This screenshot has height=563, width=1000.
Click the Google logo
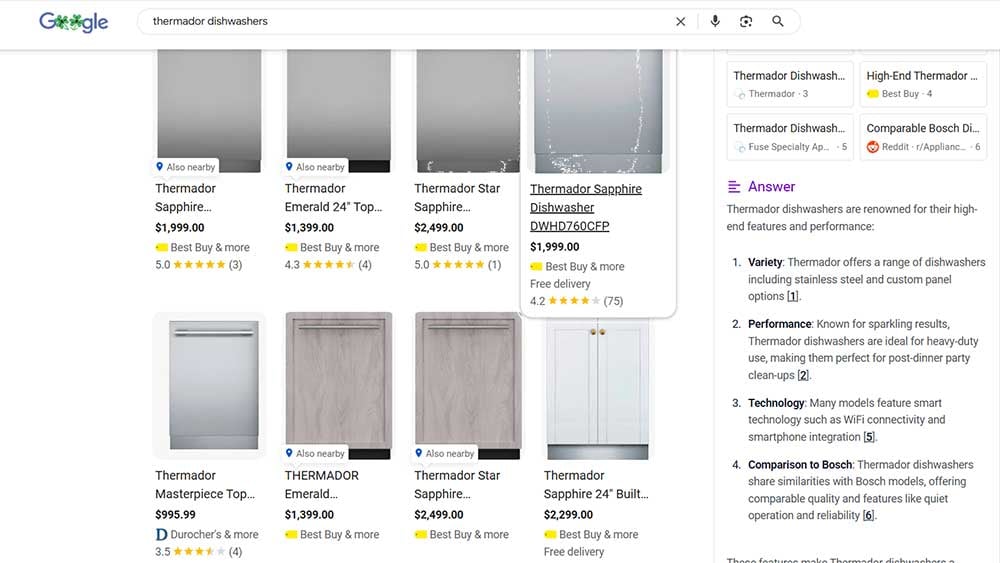click(x=73, y=22)
